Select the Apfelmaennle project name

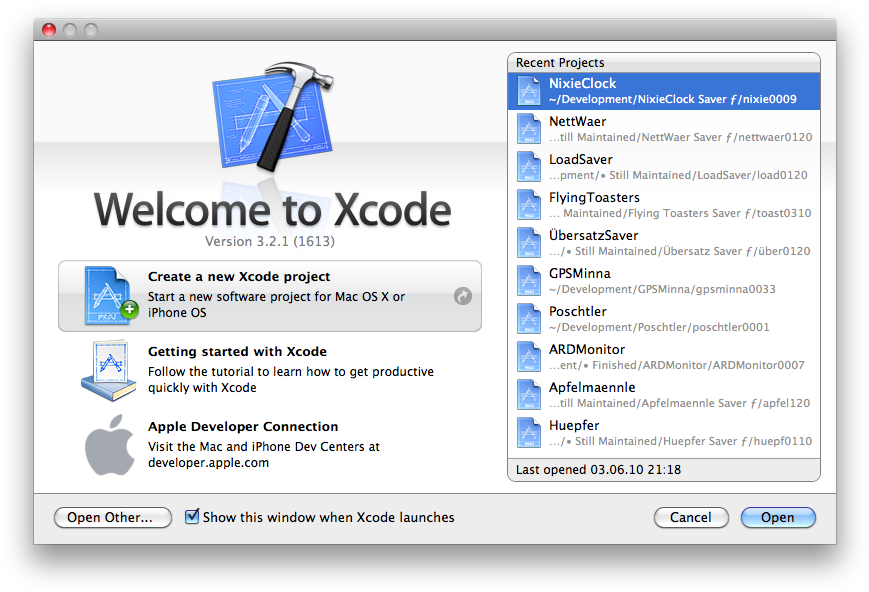[x=592, y=387]
